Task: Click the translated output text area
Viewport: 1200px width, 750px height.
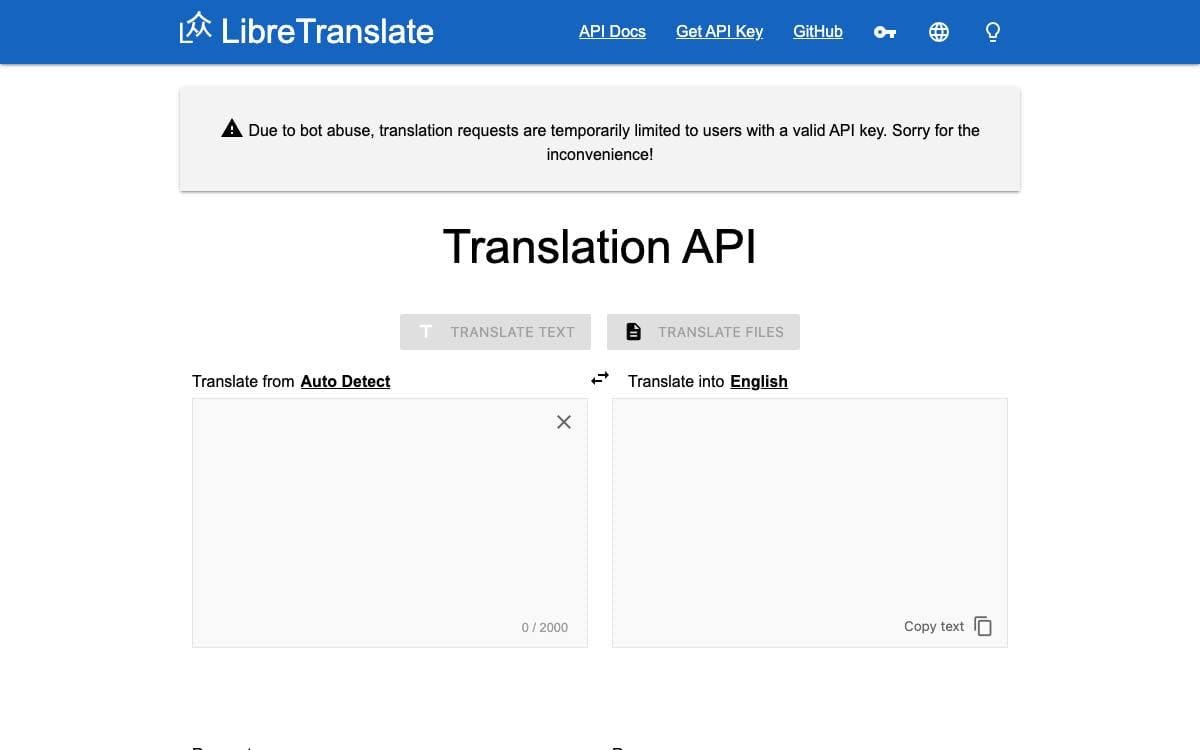Action: (810, 523)
